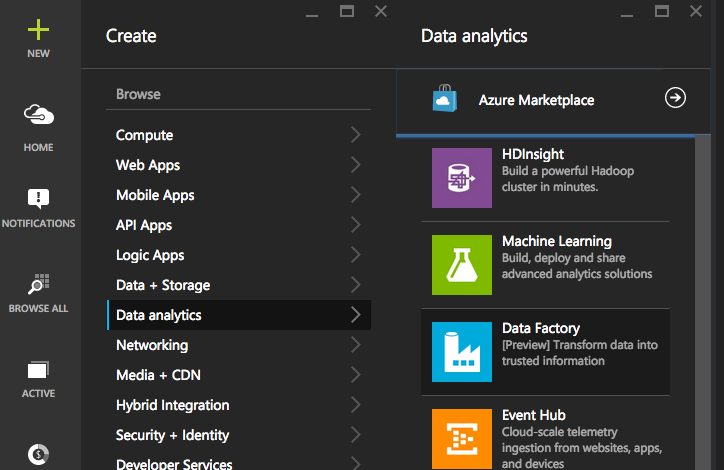Select the purple HDInsight tile icon
Image resolution: width=724 pixels, height=470 pixels.
[462, 178]
